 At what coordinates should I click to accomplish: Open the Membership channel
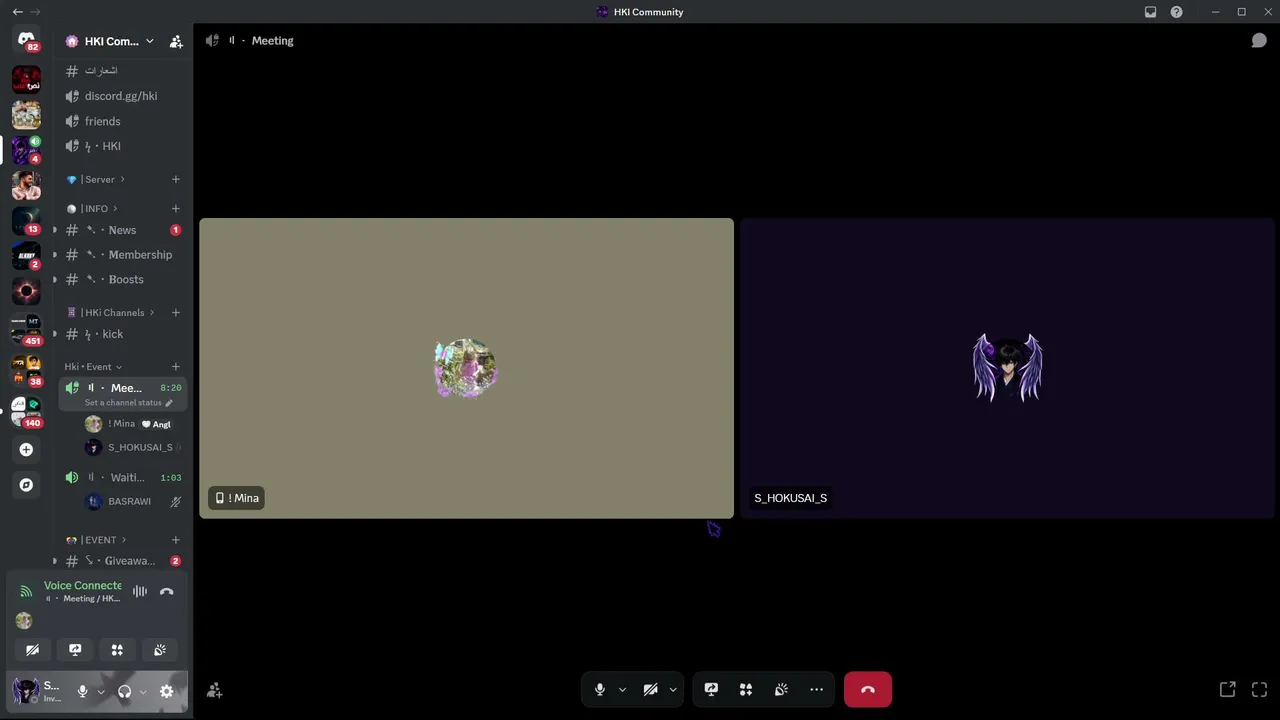coord(123,255)
